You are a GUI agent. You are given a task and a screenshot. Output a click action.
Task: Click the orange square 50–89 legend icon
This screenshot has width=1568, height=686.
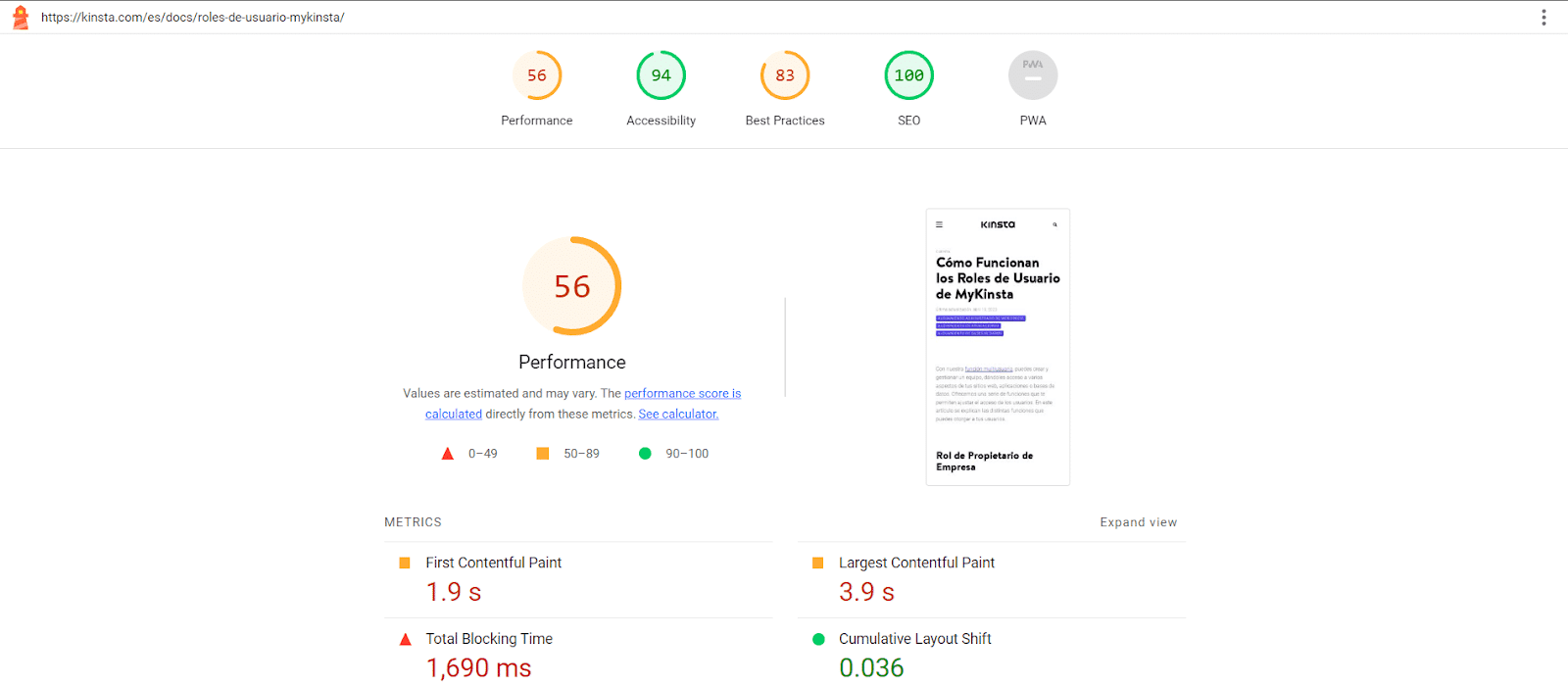[x=543, y=454]
